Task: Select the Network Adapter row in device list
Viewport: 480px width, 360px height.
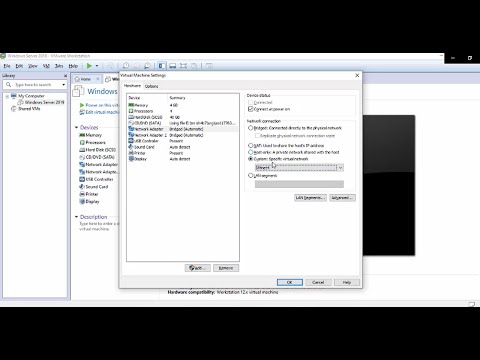Action: (x=183, y=129)
